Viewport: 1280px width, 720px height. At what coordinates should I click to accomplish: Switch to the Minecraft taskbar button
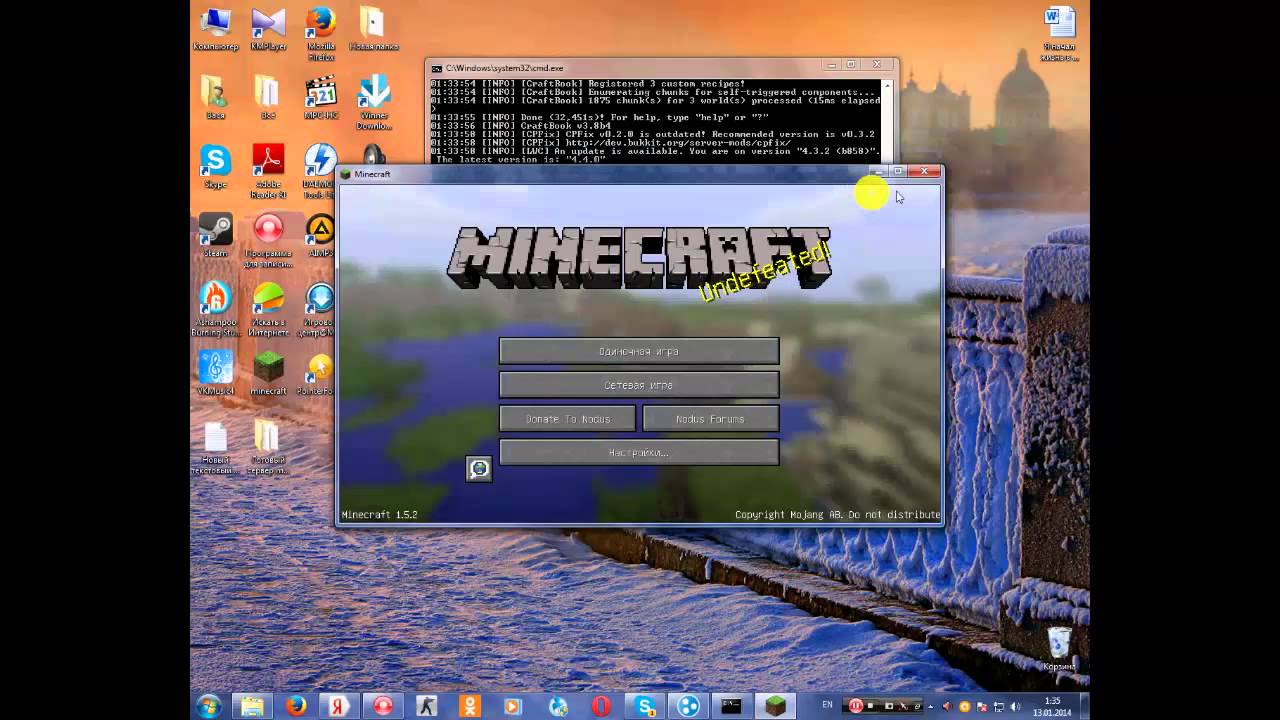tap(775, 706)
